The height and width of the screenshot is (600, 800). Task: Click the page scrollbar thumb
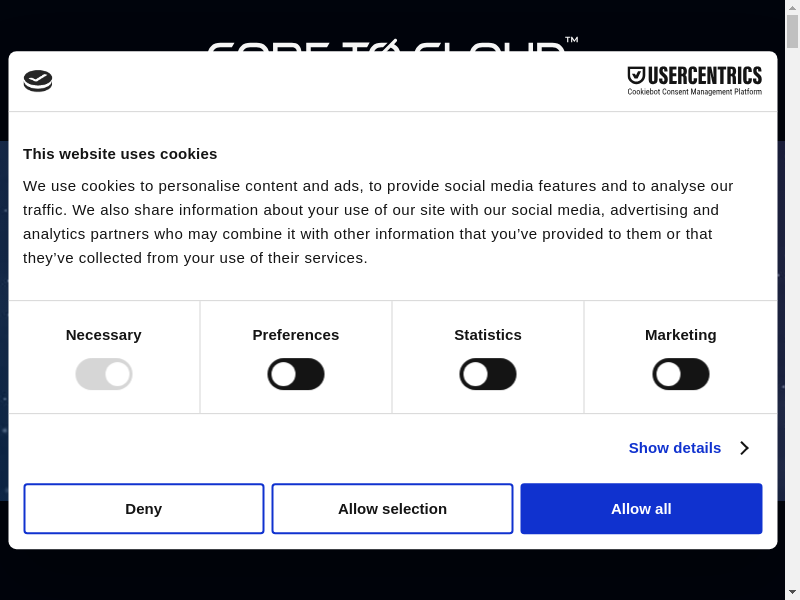pos(792,32)
